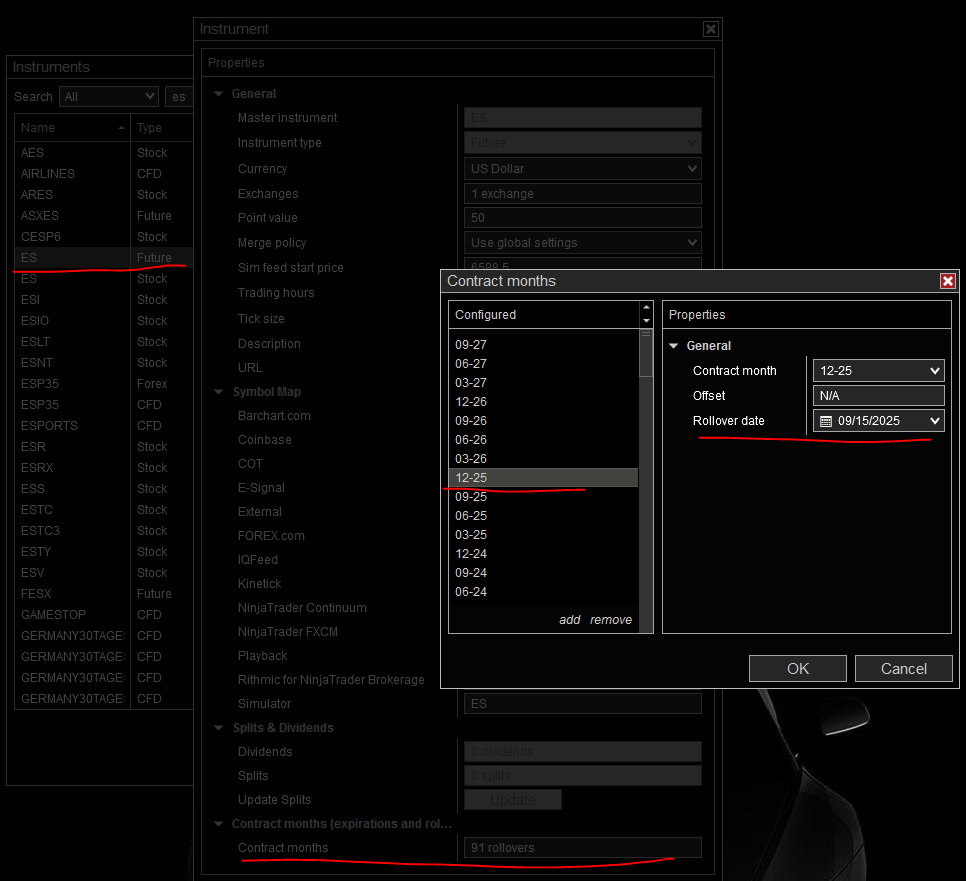966x881 pixels.
Task: Collapse the Symbol Map section
Action: 219,392
